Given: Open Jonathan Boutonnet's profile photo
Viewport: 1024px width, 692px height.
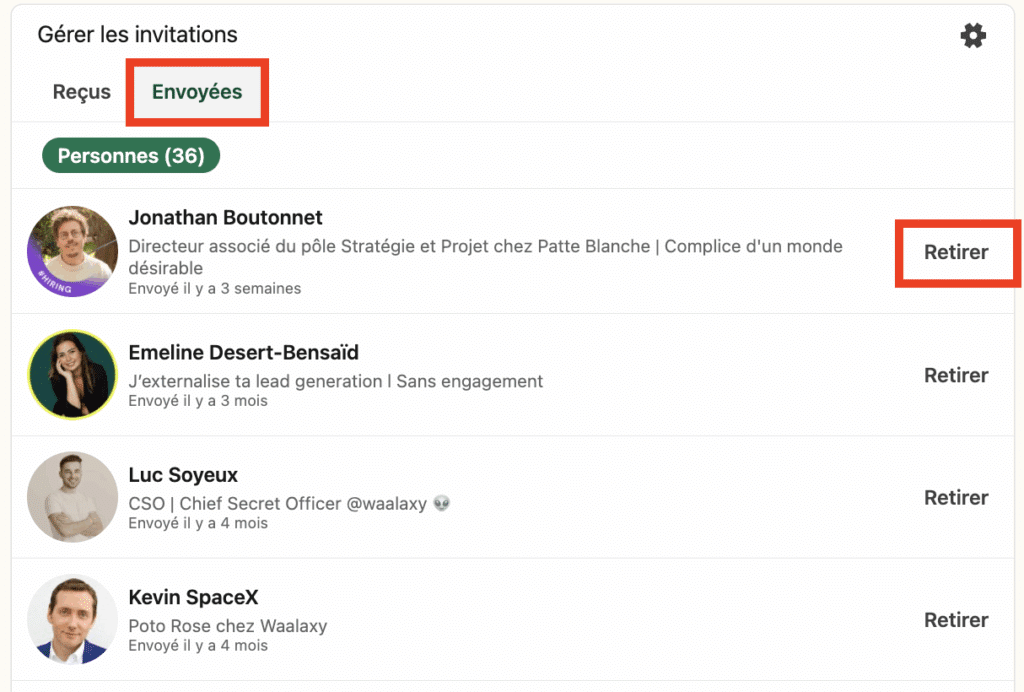Looking at the screenshot, I should click(x=72, y=252).
